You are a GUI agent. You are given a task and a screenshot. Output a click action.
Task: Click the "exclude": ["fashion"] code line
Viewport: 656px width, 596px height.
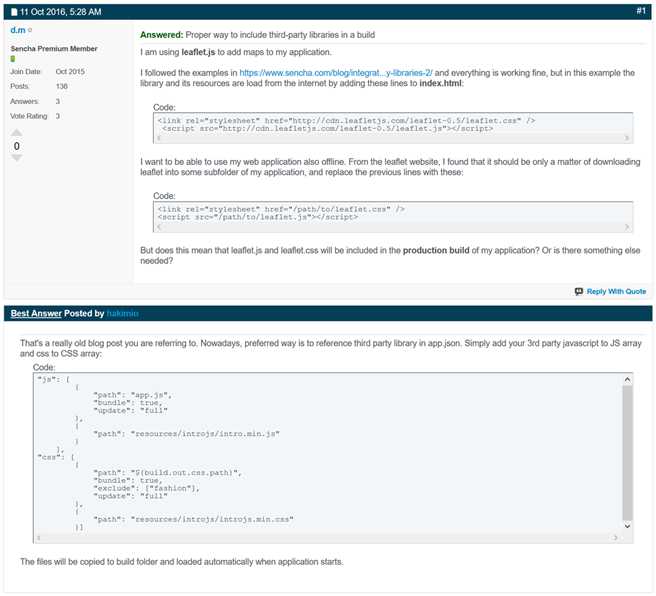(x=146, y=488)
